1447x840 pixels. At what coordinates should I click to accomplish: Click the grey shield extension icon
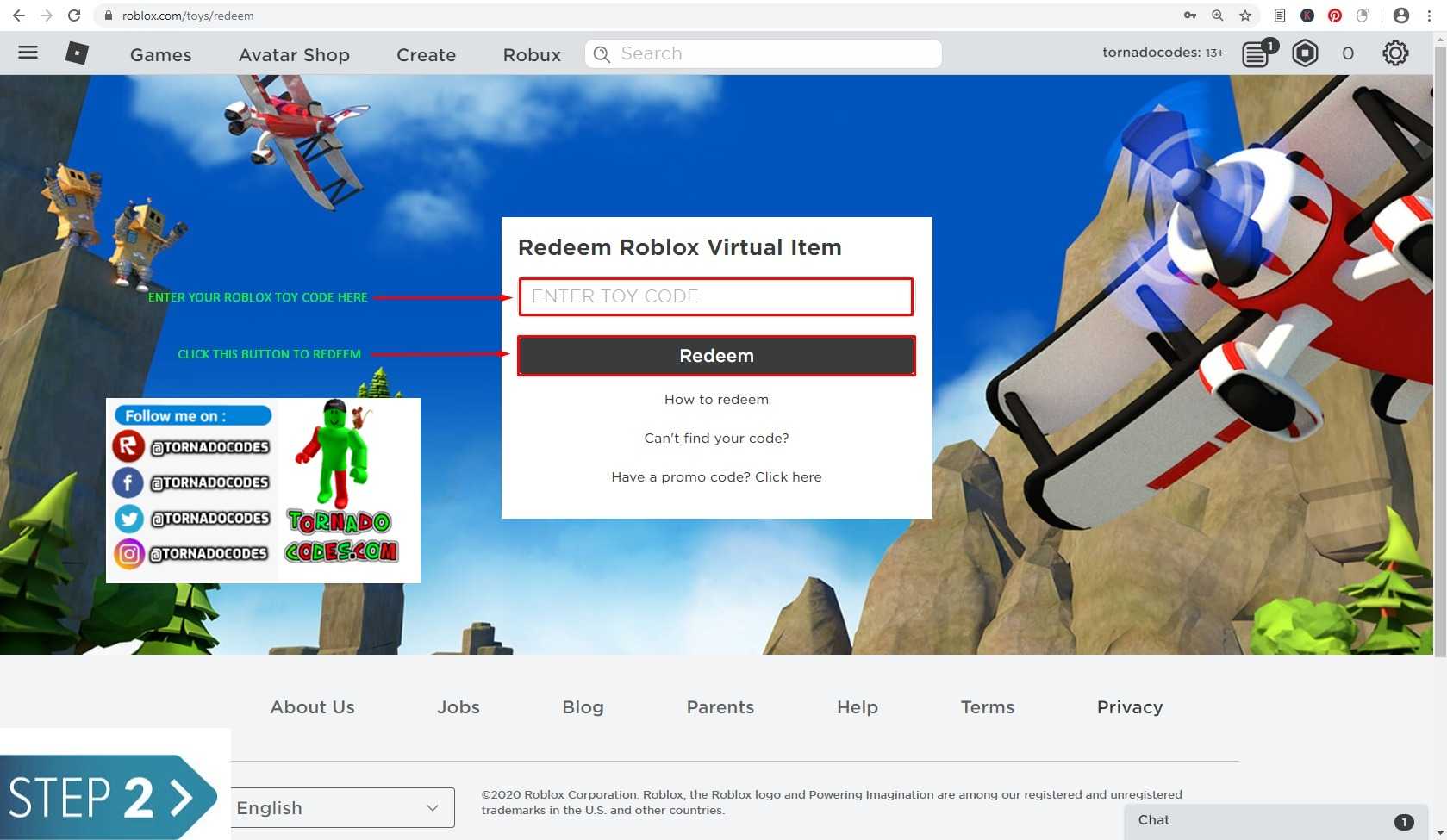(1363, 16)
